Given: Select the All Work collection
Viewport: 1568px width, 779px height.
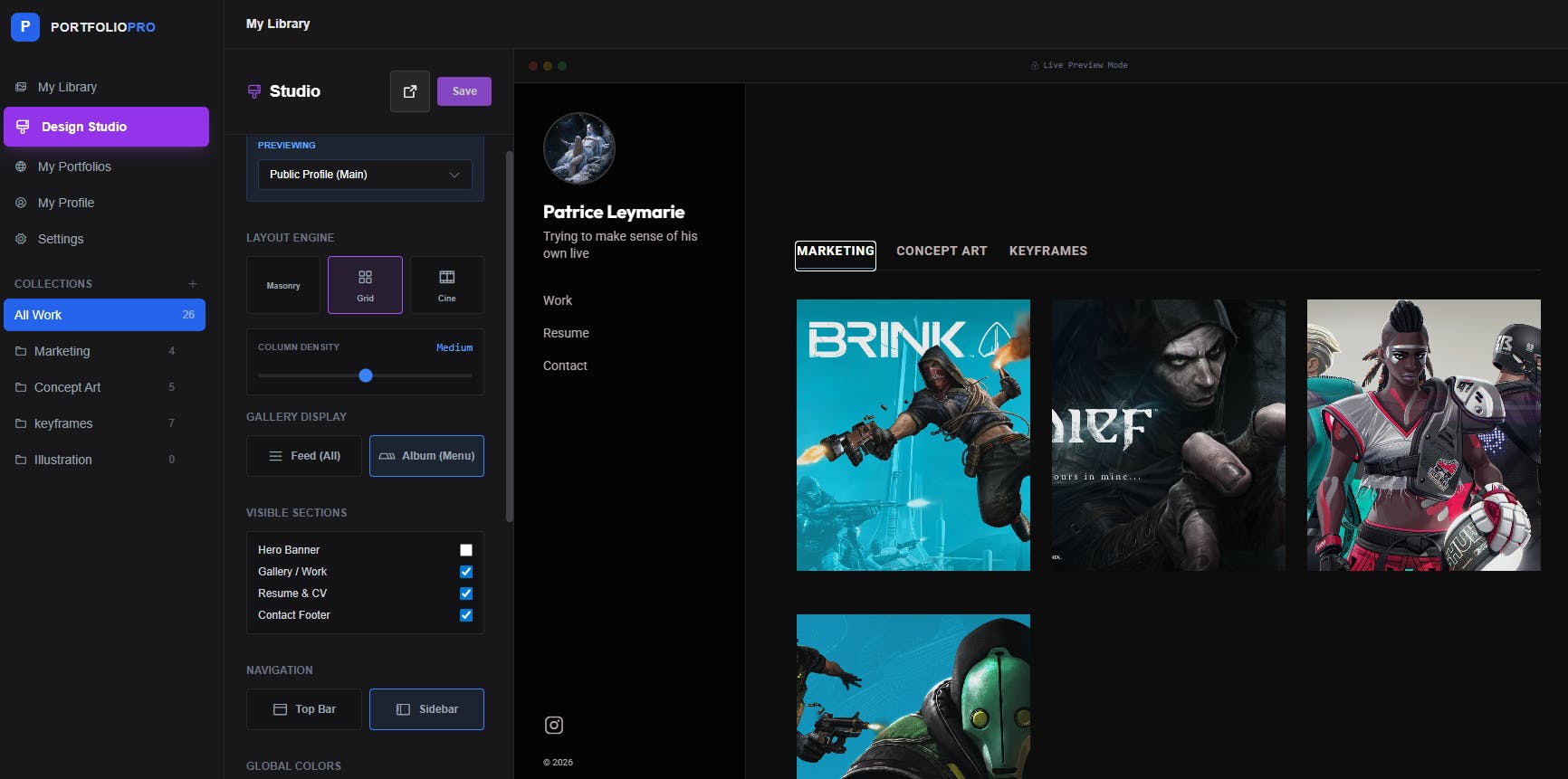Looking at the screenshot, I should (104, 315).
